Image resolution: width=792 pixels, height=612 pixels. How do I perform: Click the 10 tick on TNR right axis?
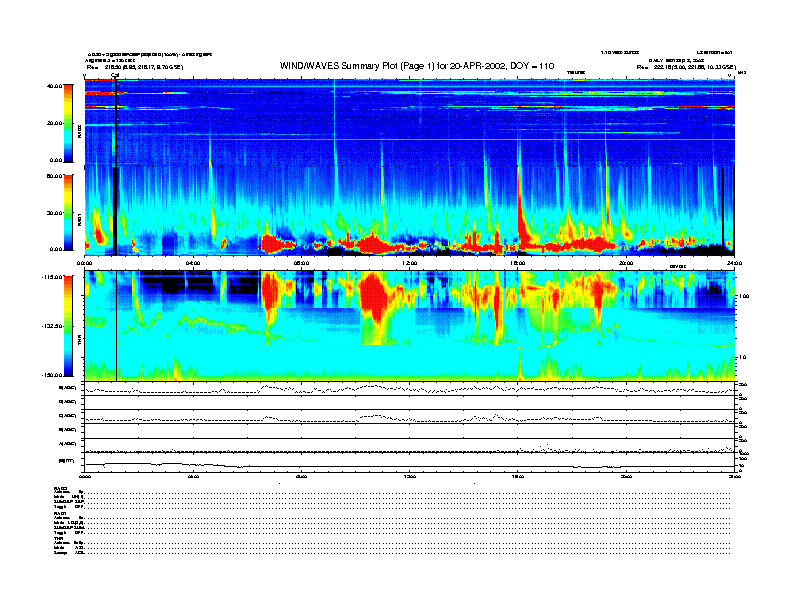coord(742,357)
